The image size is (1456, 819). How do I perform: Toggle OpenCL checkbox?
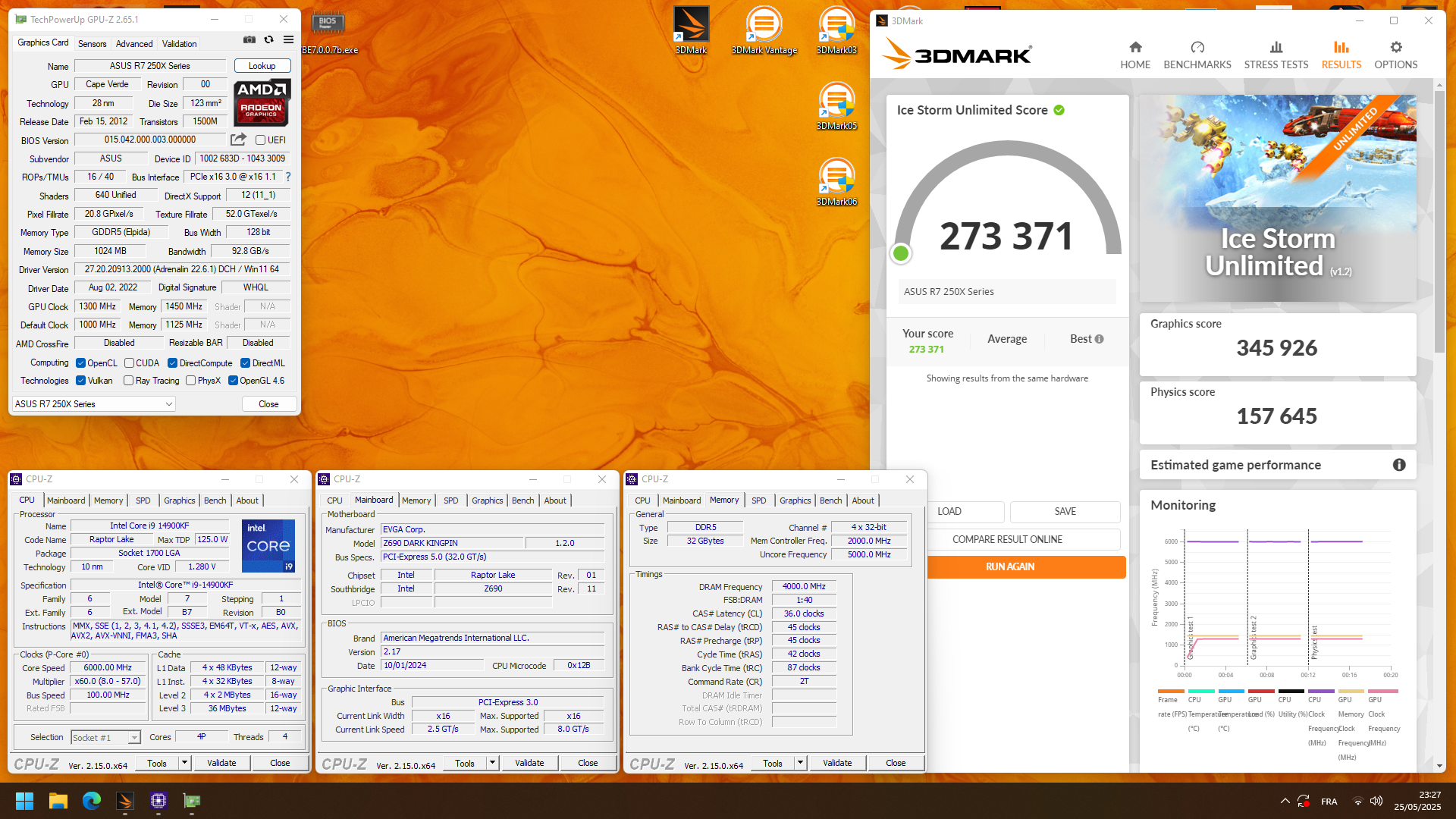[x=80, y=363]
